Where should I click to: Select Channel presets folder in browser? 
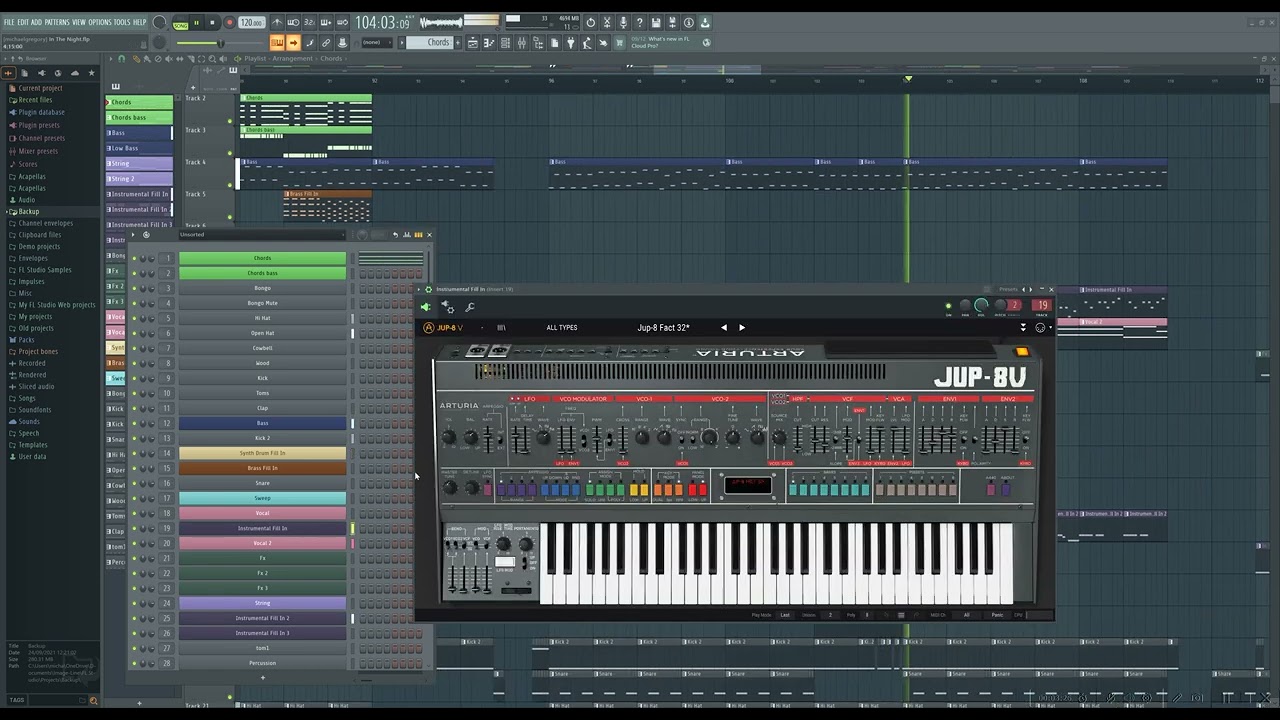point(41,138)
